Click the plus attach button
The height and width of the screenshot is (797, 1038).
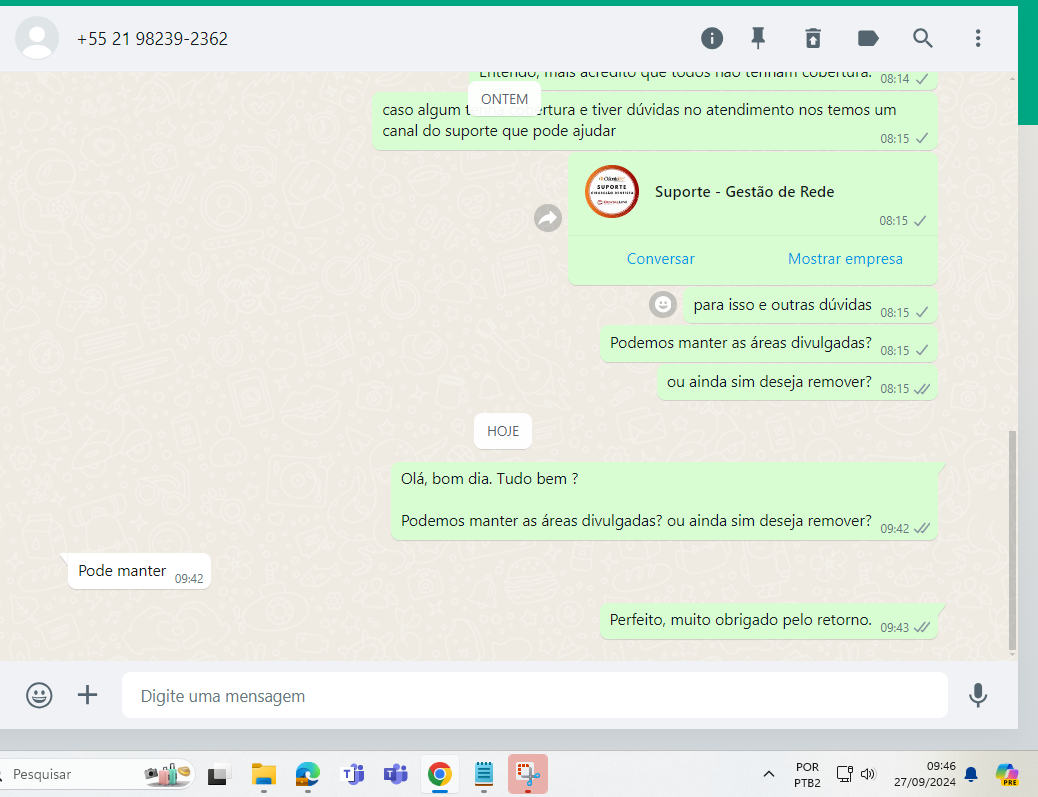[88, 695]
